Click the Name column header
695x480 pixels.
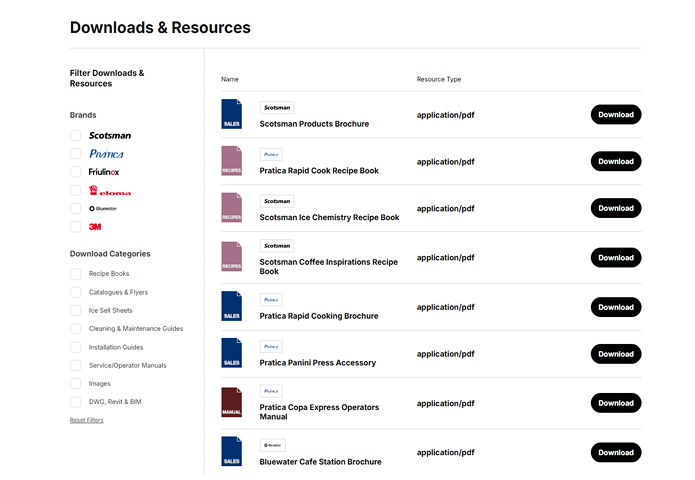230,79
